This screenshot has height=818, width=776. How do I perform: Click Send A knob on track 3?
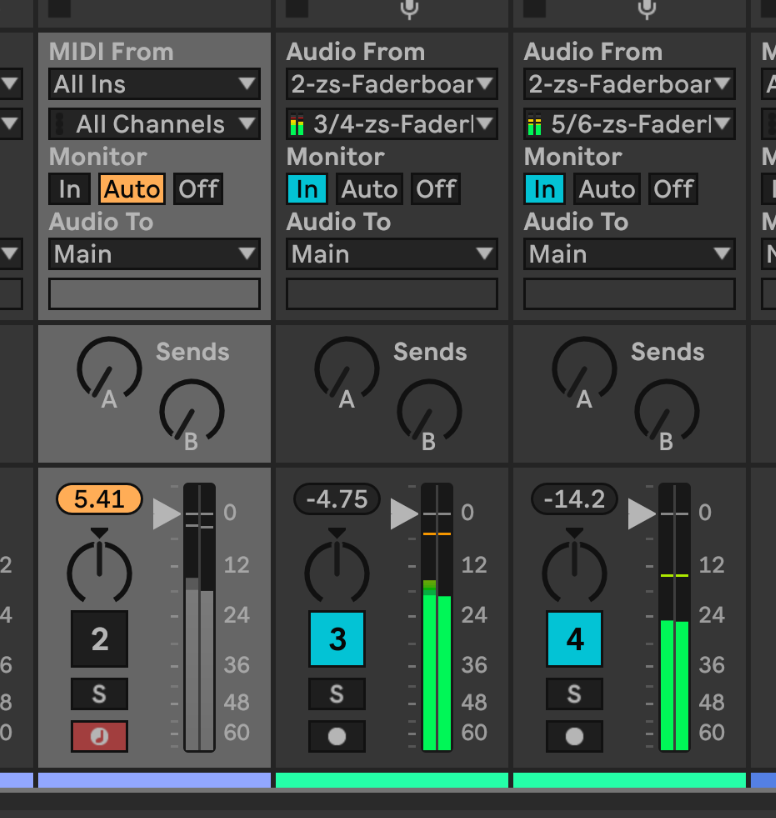(347, 368)
